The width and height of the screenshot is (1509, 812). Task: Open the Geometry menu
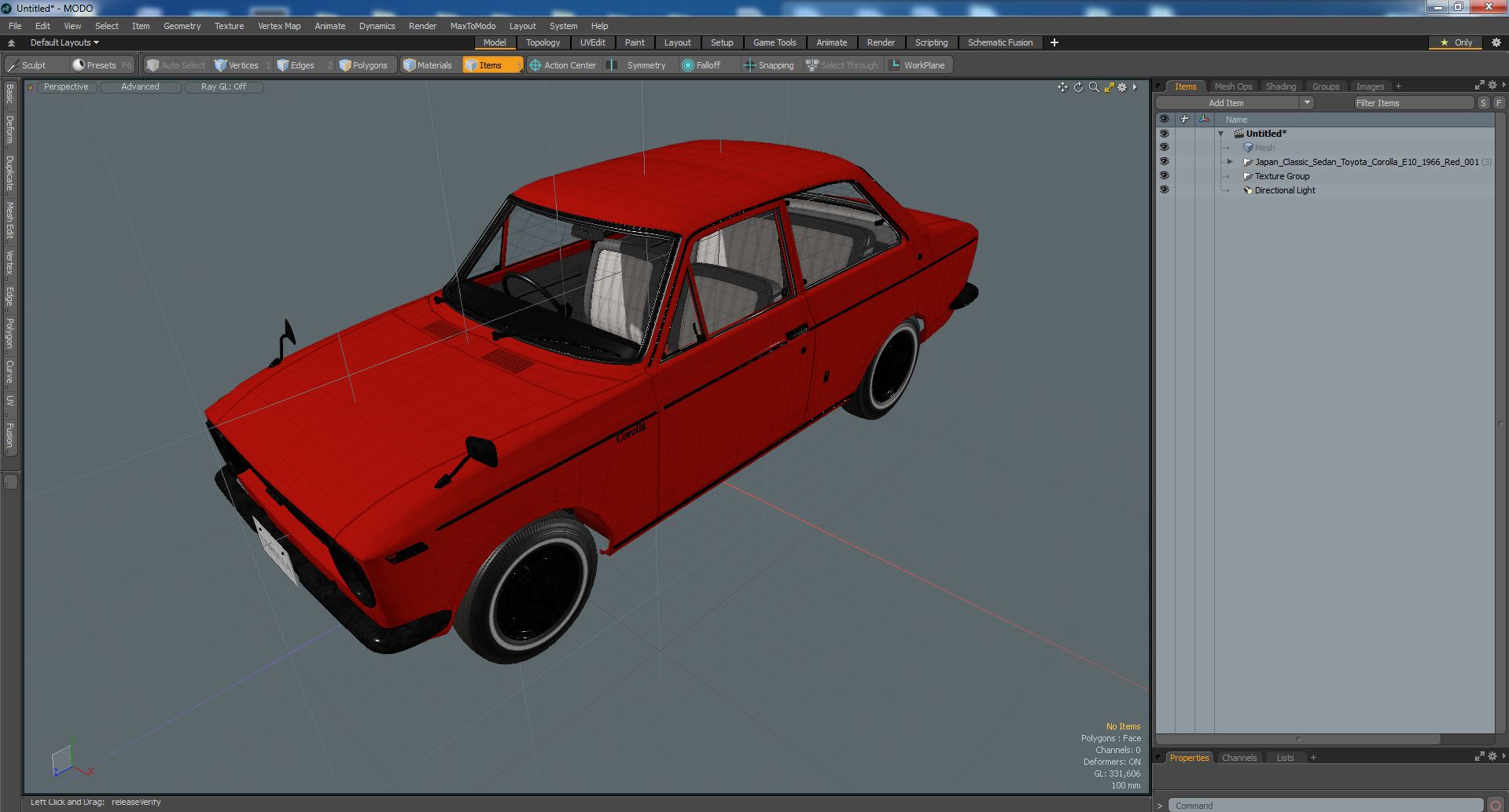click(x=182, y=26)
